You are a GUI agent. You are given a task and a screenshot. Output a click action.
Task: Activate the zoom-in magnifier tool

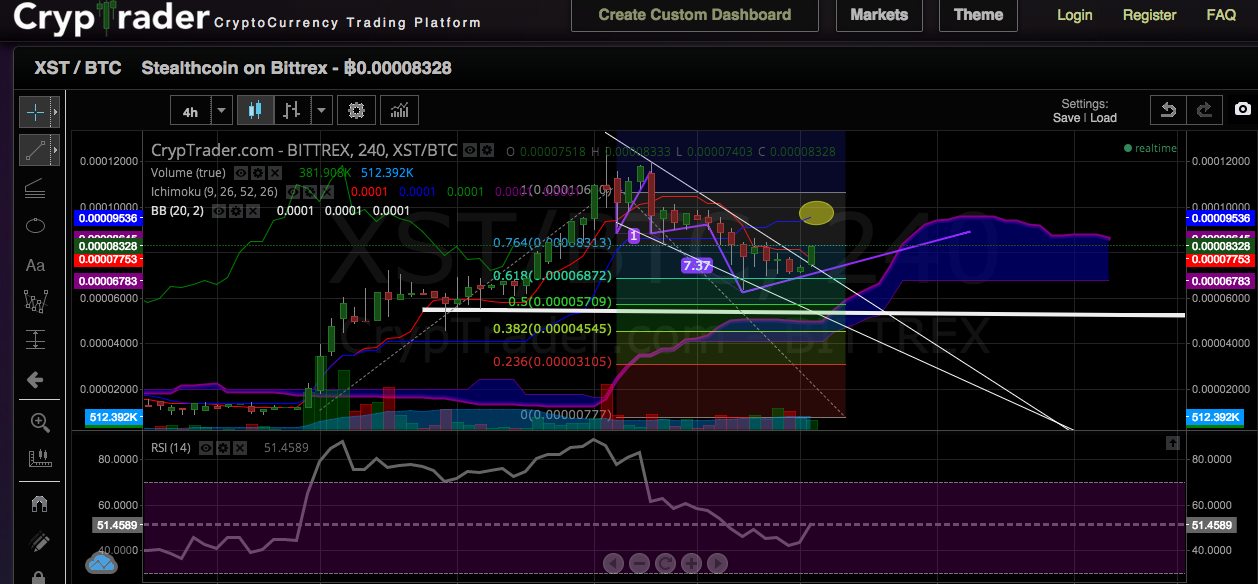click(38, 421)
